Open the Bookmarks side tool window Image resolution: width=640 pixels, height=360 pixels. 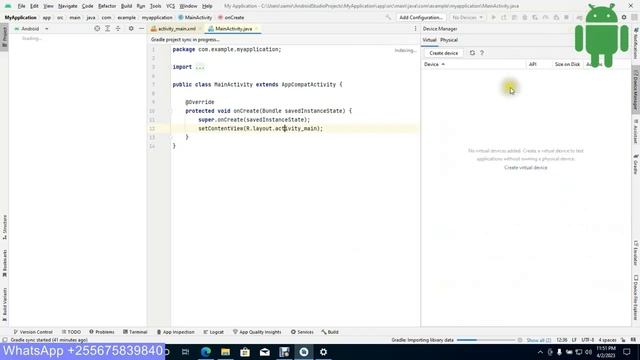coord(4,263)
